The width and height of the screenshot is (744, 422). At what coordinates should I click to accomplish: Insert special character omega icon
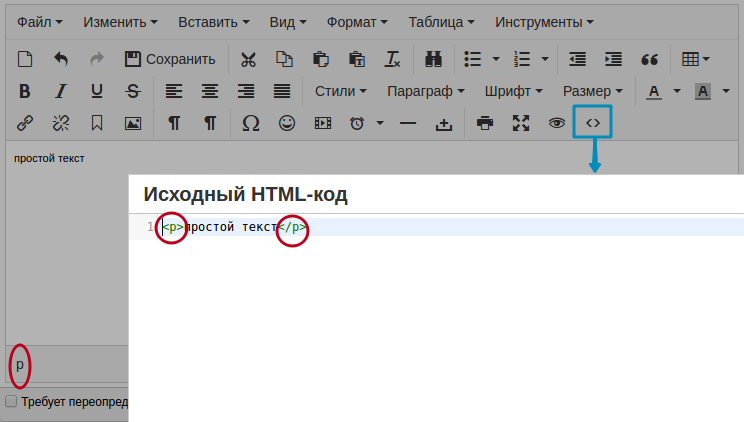(x=251, y=123)
